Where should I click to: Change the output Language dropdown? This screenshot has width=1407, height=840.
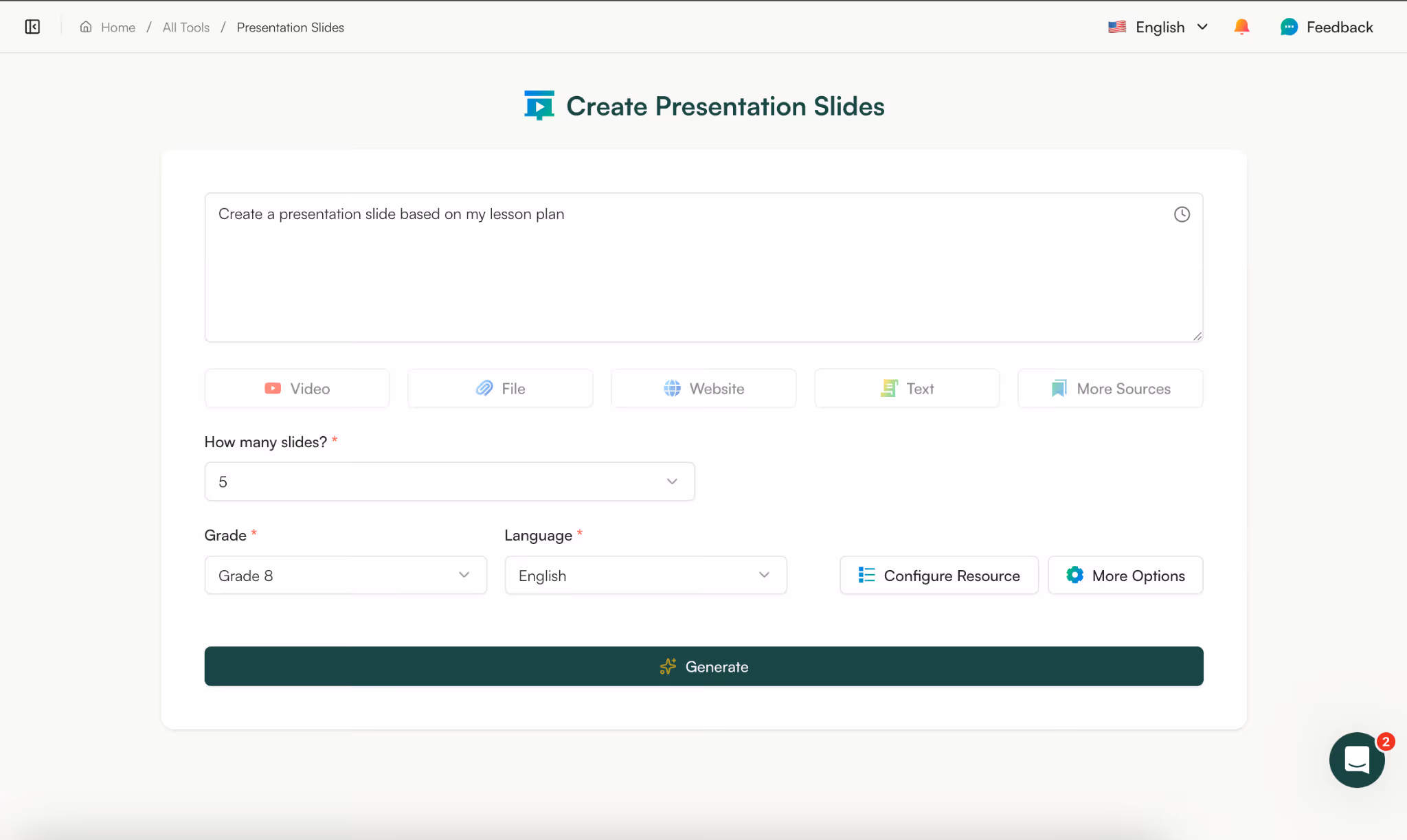644,576
